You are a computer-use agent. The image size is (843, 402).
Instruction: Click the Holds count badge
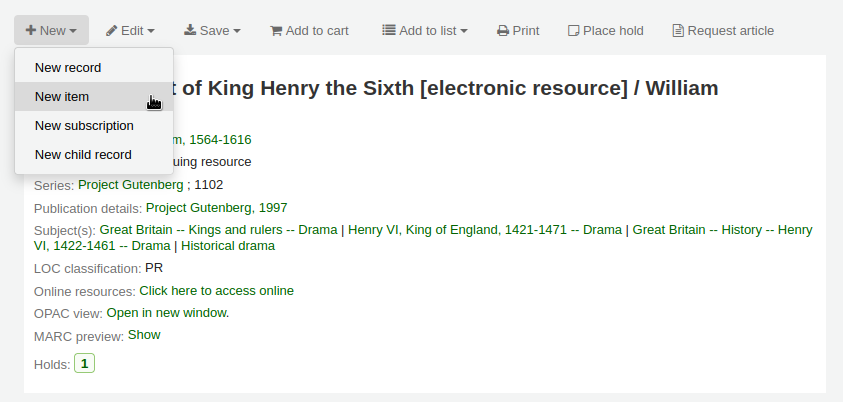84,363
